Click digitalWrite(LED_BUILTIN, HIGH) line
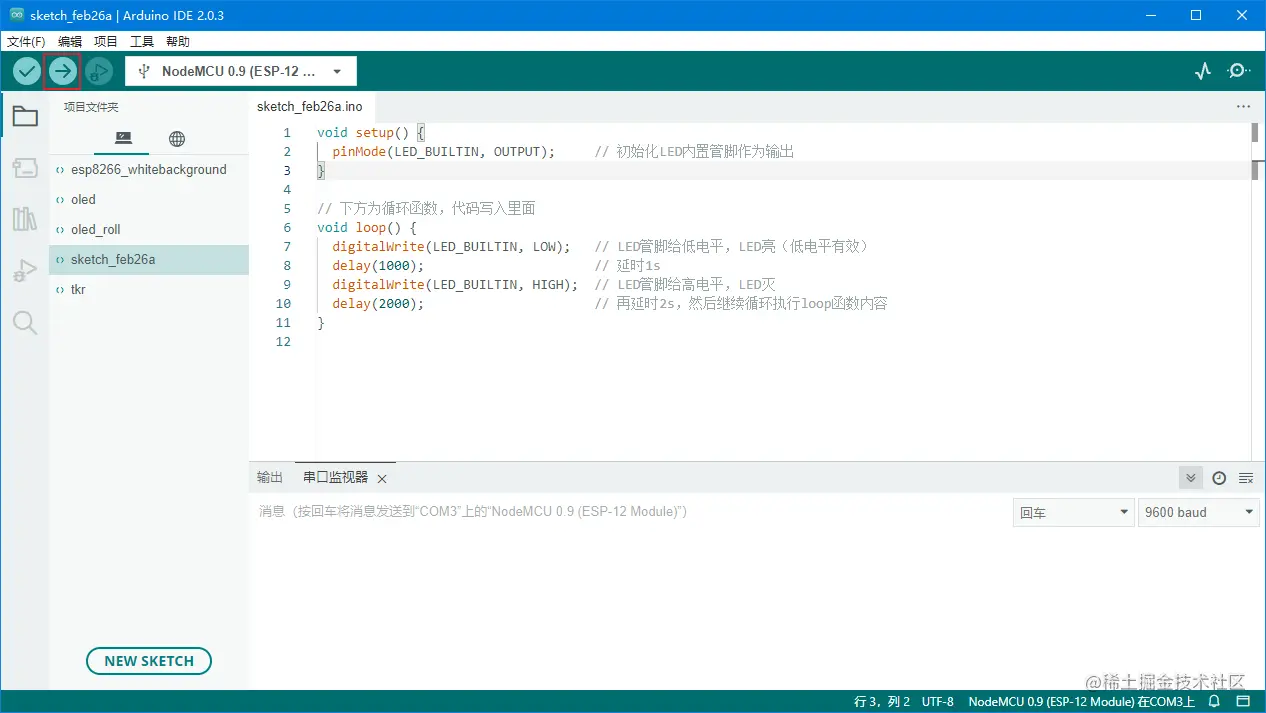This screenshot has width=1266, height=713. (455, 284)
